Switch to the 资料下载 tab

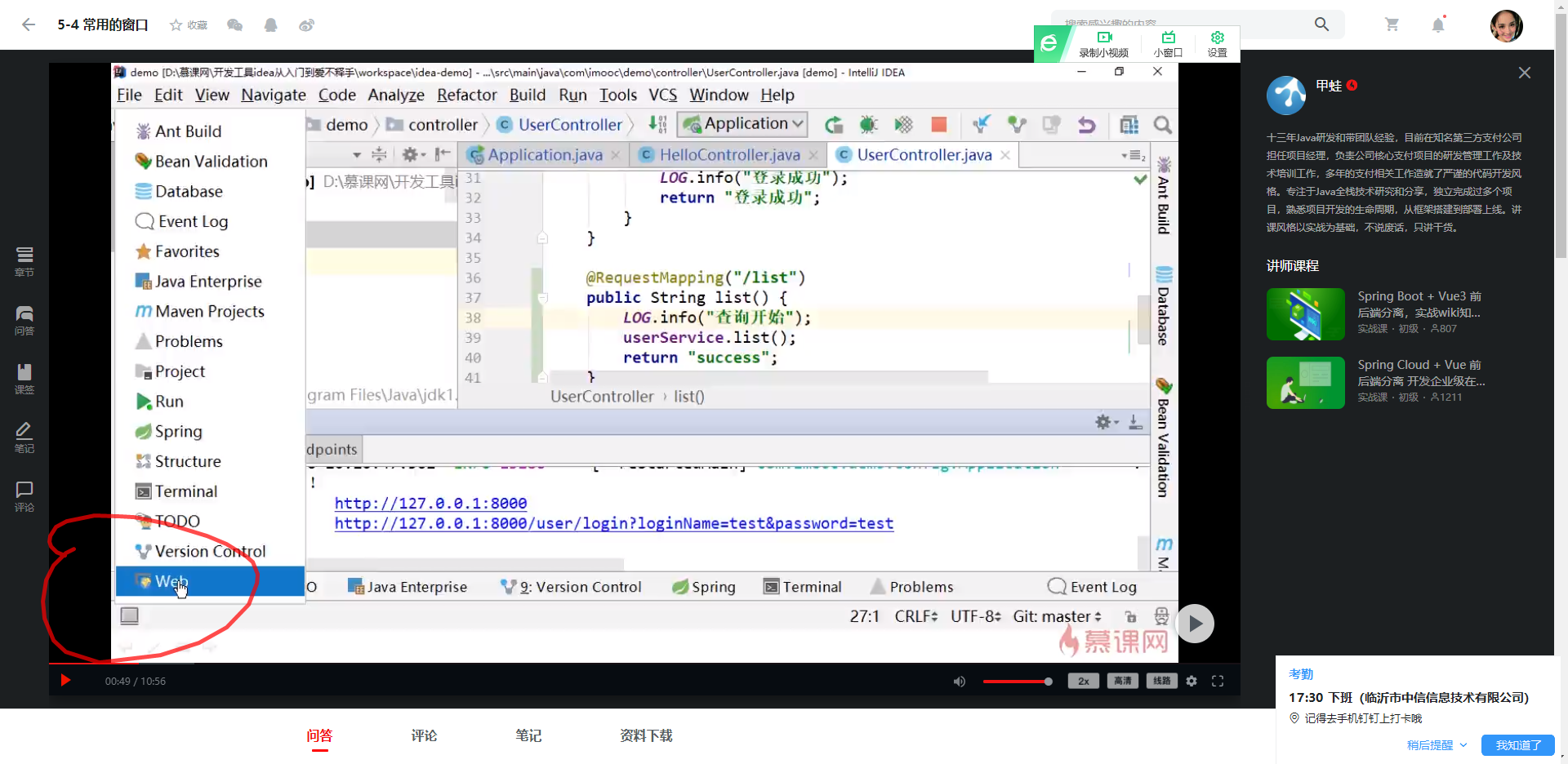646,735
